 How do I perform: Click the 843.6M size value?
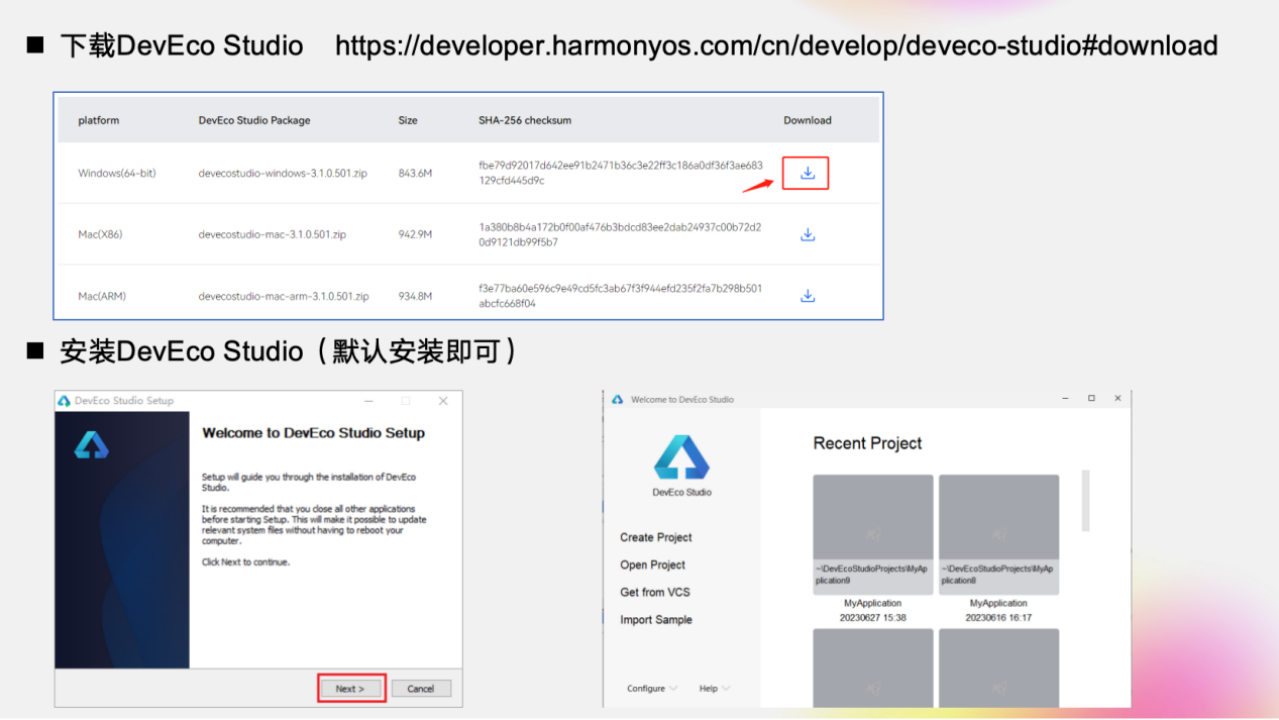pos(415,173)
